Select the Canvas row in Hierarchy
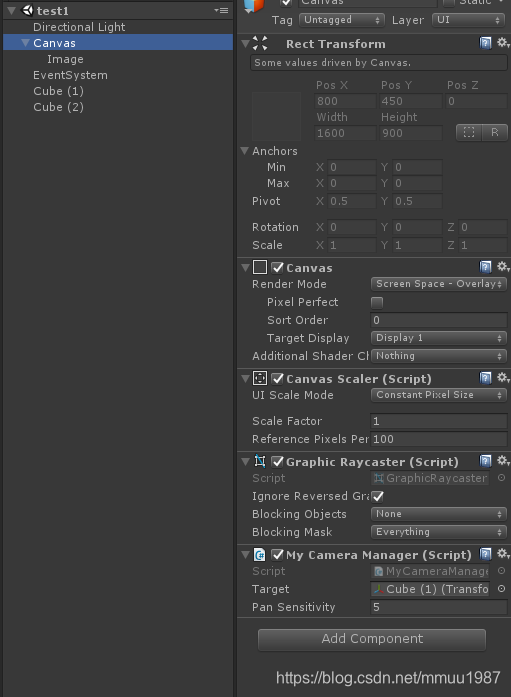Screen dimensions: 511x697 pyautogui.click(x=118, y=43)
